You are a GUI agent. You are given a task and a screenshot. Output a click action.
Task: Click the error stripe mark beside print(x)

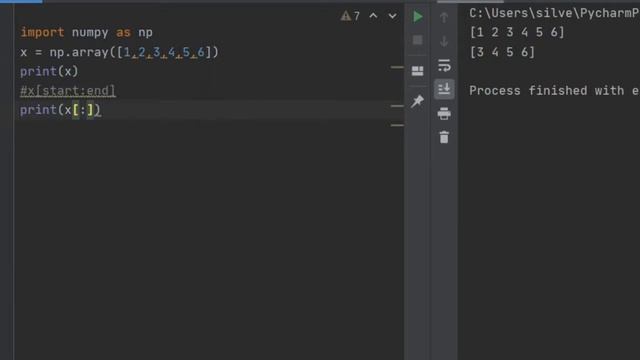pos(397,67)
